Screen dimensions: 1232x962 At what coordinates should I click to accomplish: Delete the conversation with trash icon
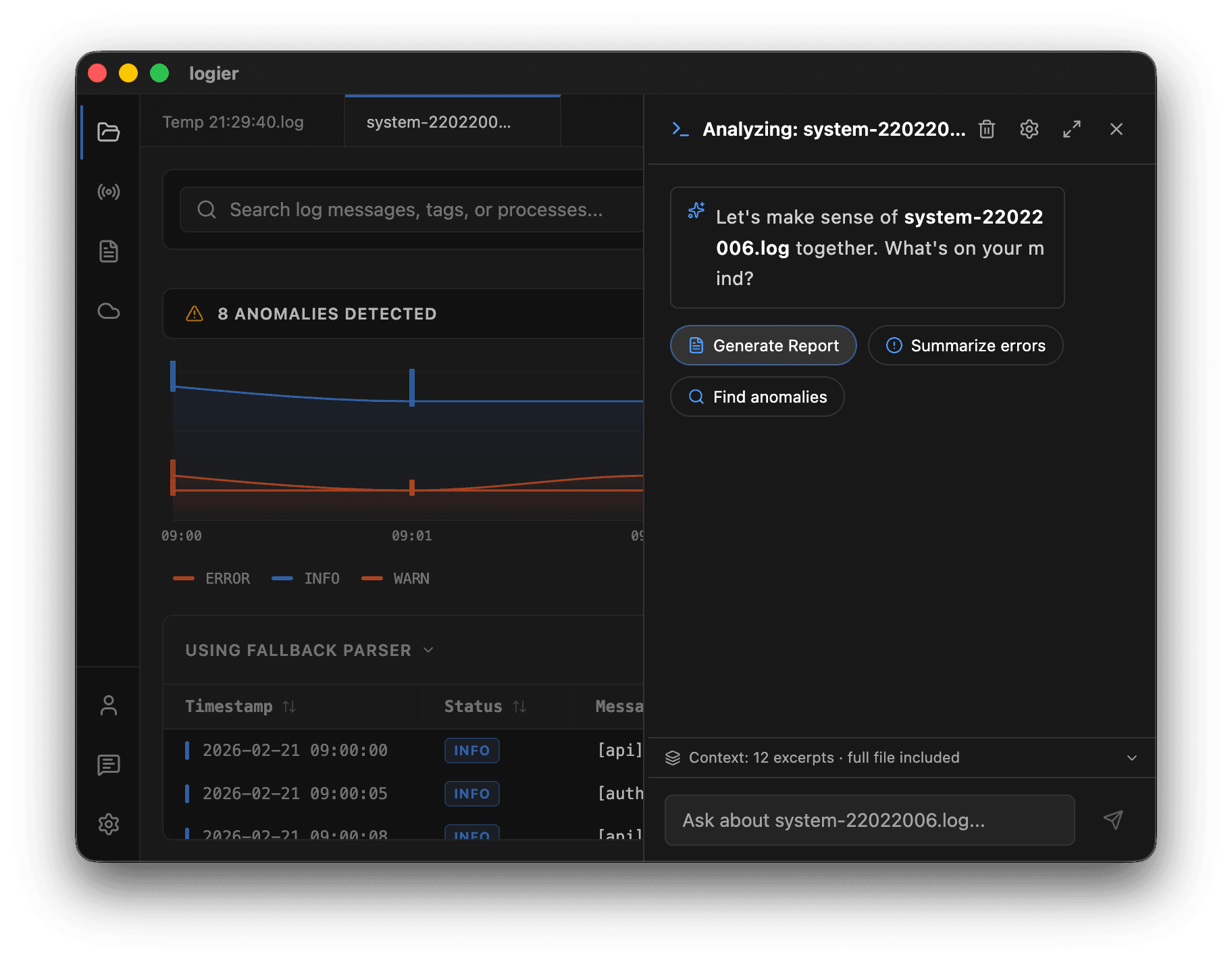(987, 129)
